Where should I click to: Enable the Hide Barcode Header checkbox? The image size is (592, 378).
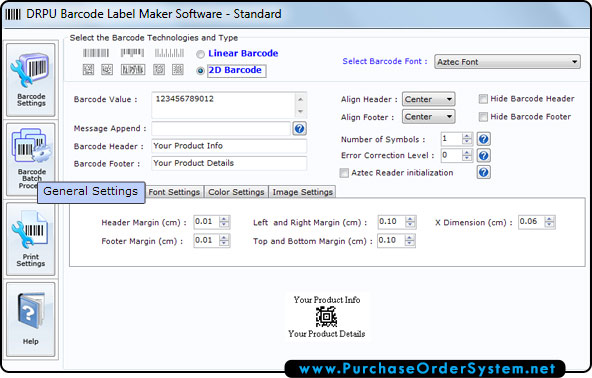point(483,99)
